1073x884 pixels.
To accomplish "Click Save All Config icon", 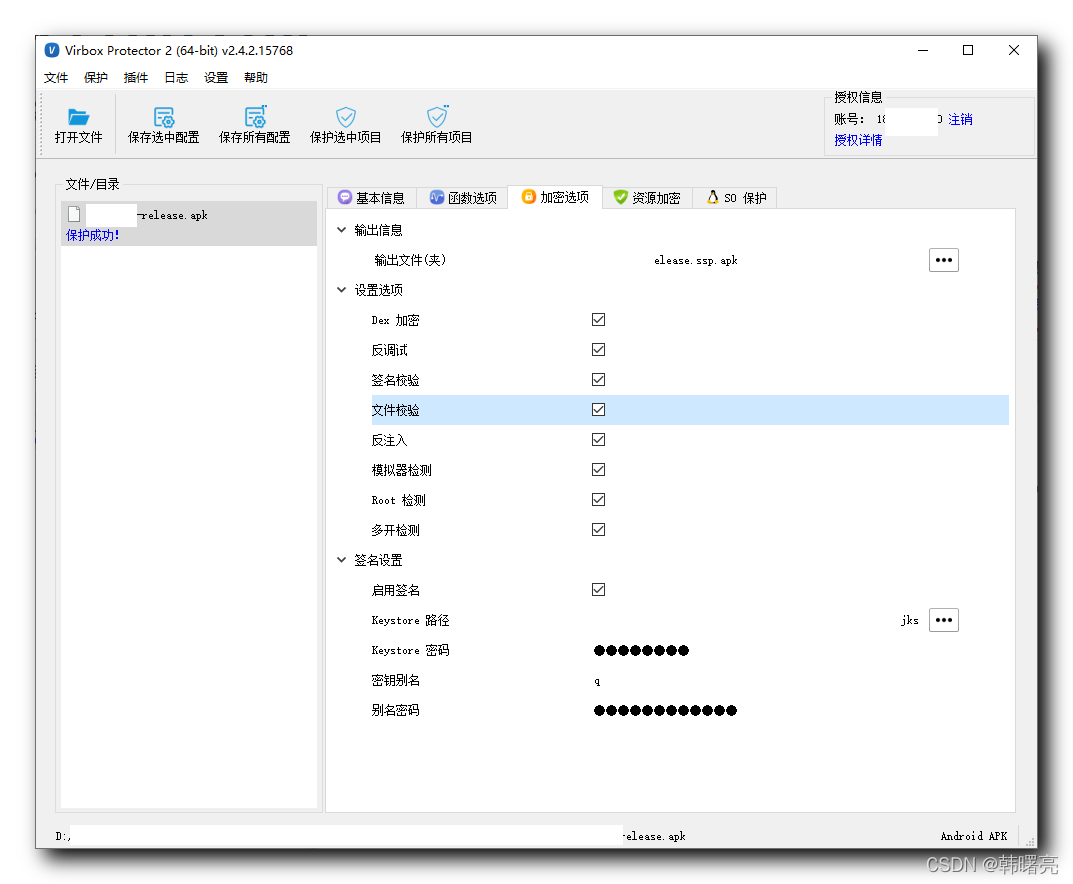I will pyautogui.click(x=255, y=116).
